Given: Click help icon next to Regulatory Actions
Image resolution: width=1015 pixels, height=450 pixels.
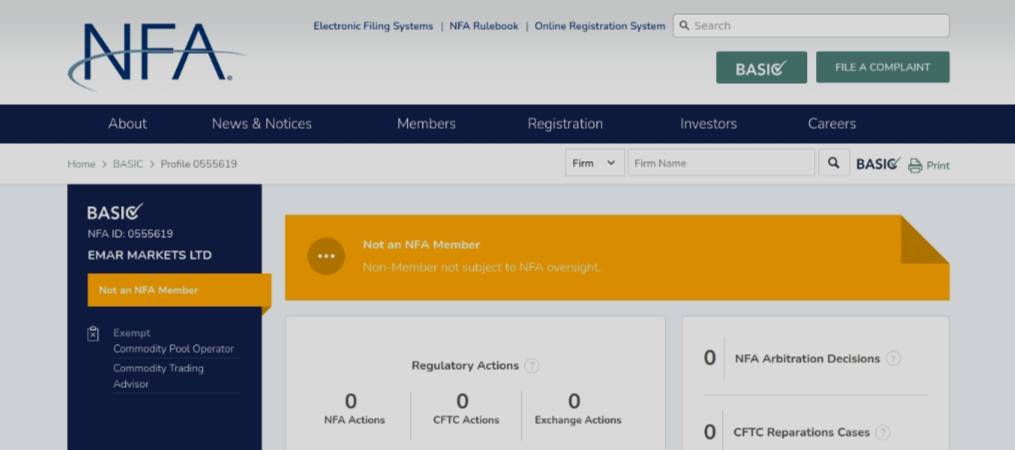Looking at the screenshot, I should pos(532,366).
